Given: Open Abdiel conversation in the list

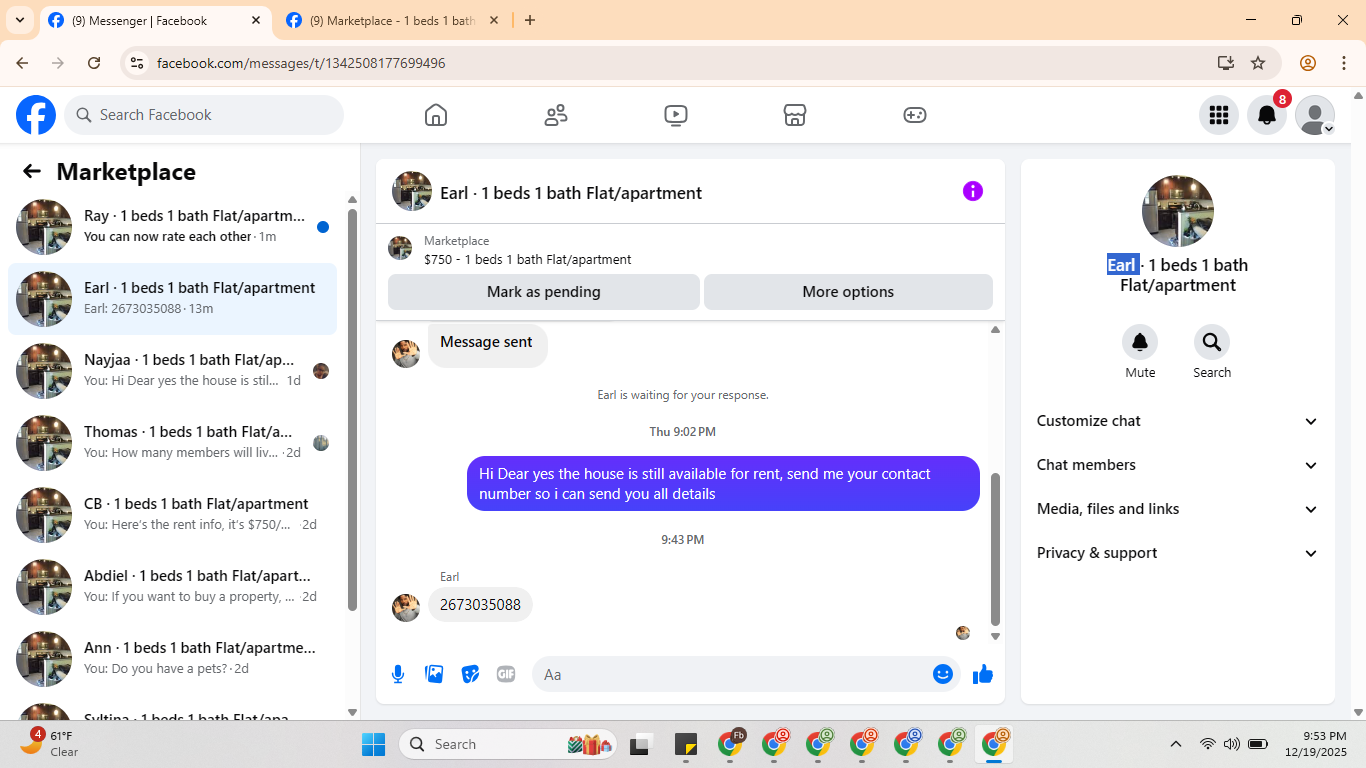Looking at the screenshot, I should click(x=172, y=587).
